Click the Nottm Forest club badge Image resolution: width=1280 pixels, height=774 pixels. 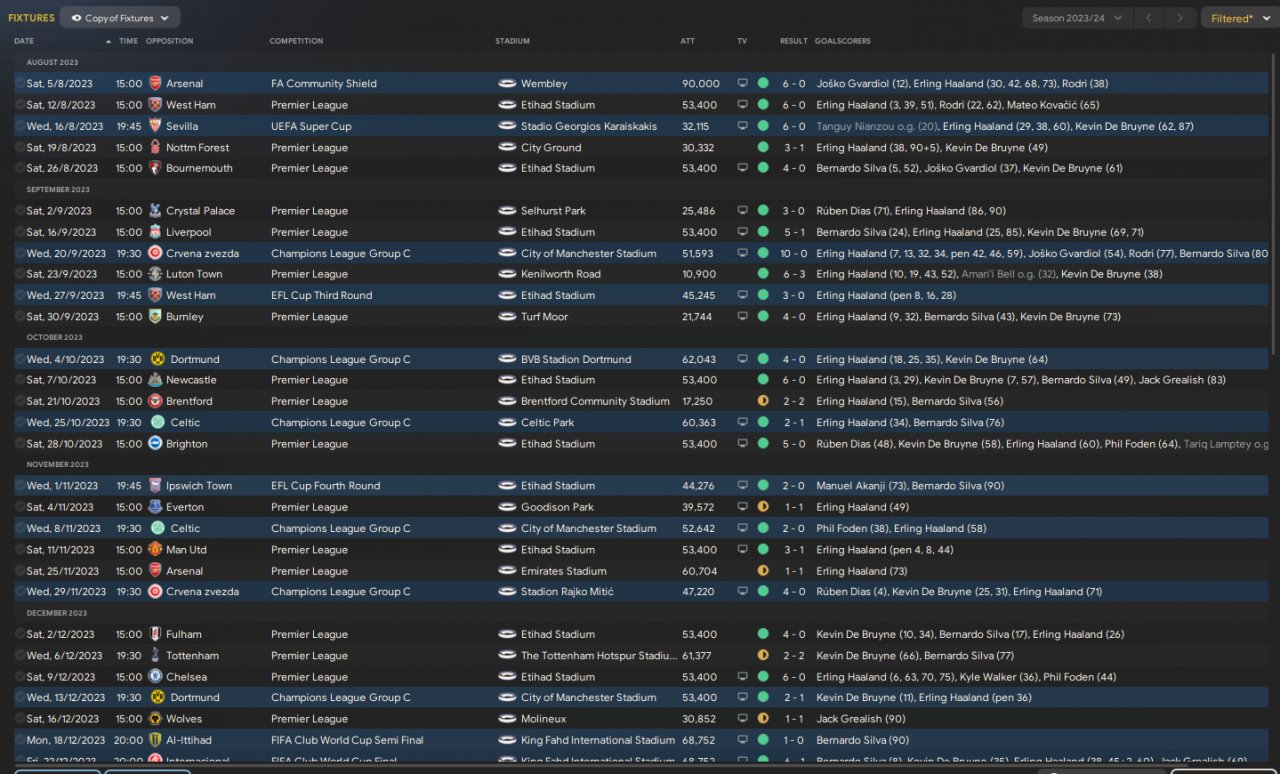point(155,148)
